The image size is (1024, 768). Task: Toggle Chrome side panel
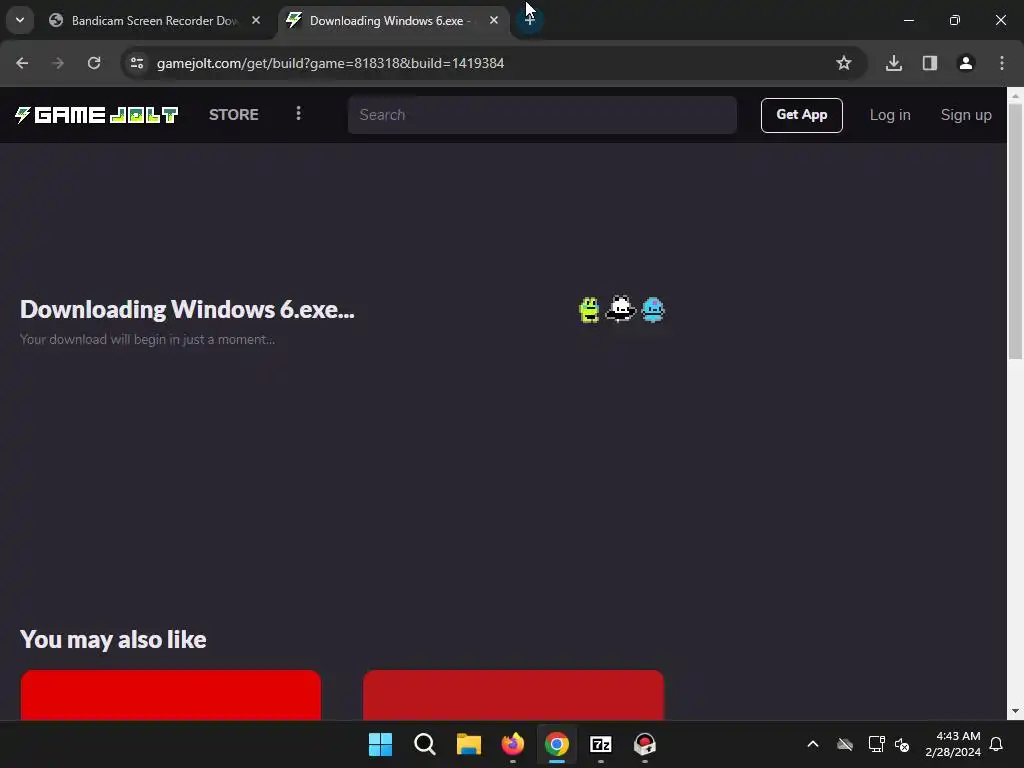(930, 63)
